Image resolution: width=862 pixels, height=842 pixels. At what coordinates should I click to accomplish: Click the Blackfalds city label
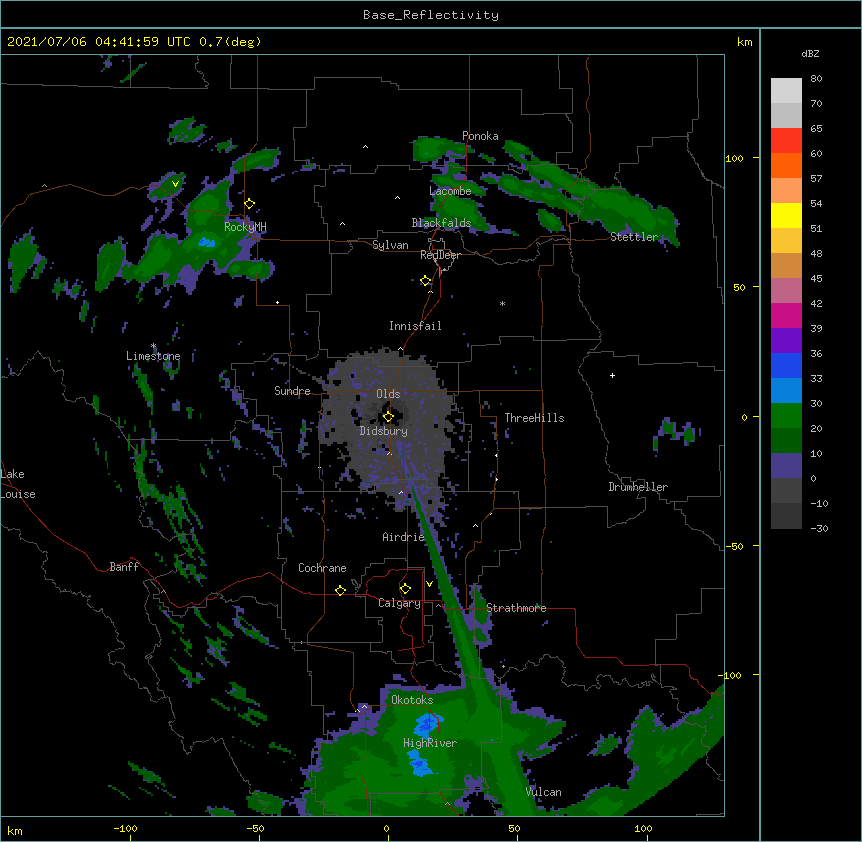tap(441, 223)
